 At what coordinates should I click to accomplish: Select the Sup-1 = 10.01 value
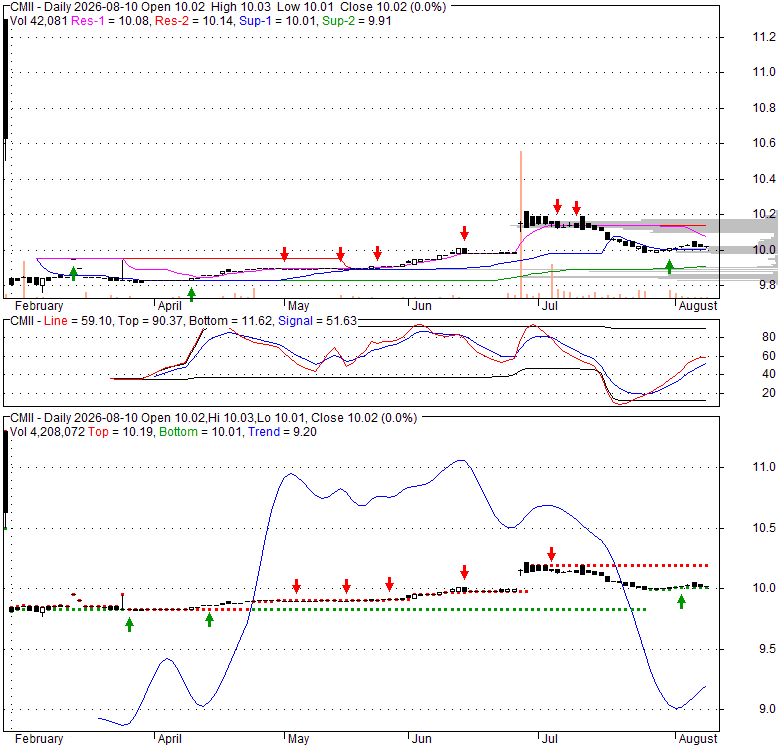[278, 21]
